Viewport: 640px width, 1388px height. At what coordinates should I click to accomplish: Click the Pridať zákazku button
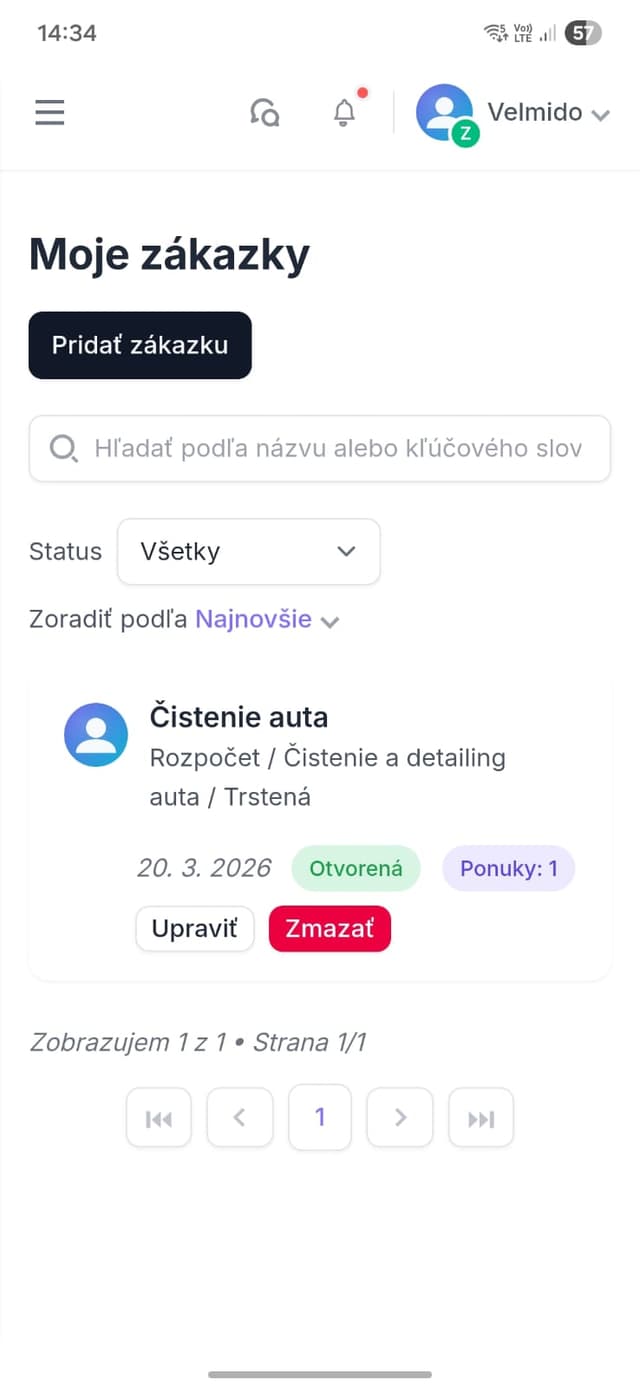click(x=139, y=345)
